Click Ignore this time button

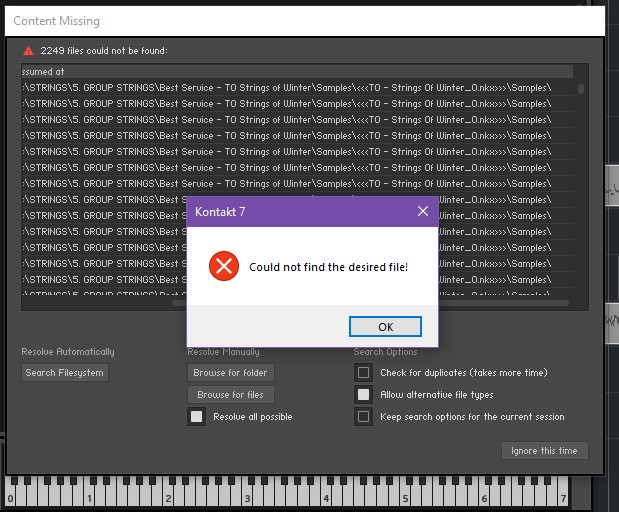click(x=544, y=450)
